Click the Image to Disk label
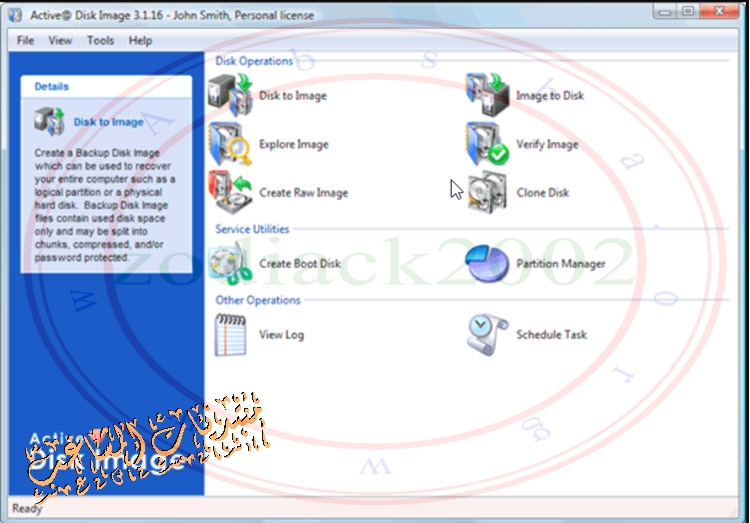The image size is (750, 523). (550, 95)
